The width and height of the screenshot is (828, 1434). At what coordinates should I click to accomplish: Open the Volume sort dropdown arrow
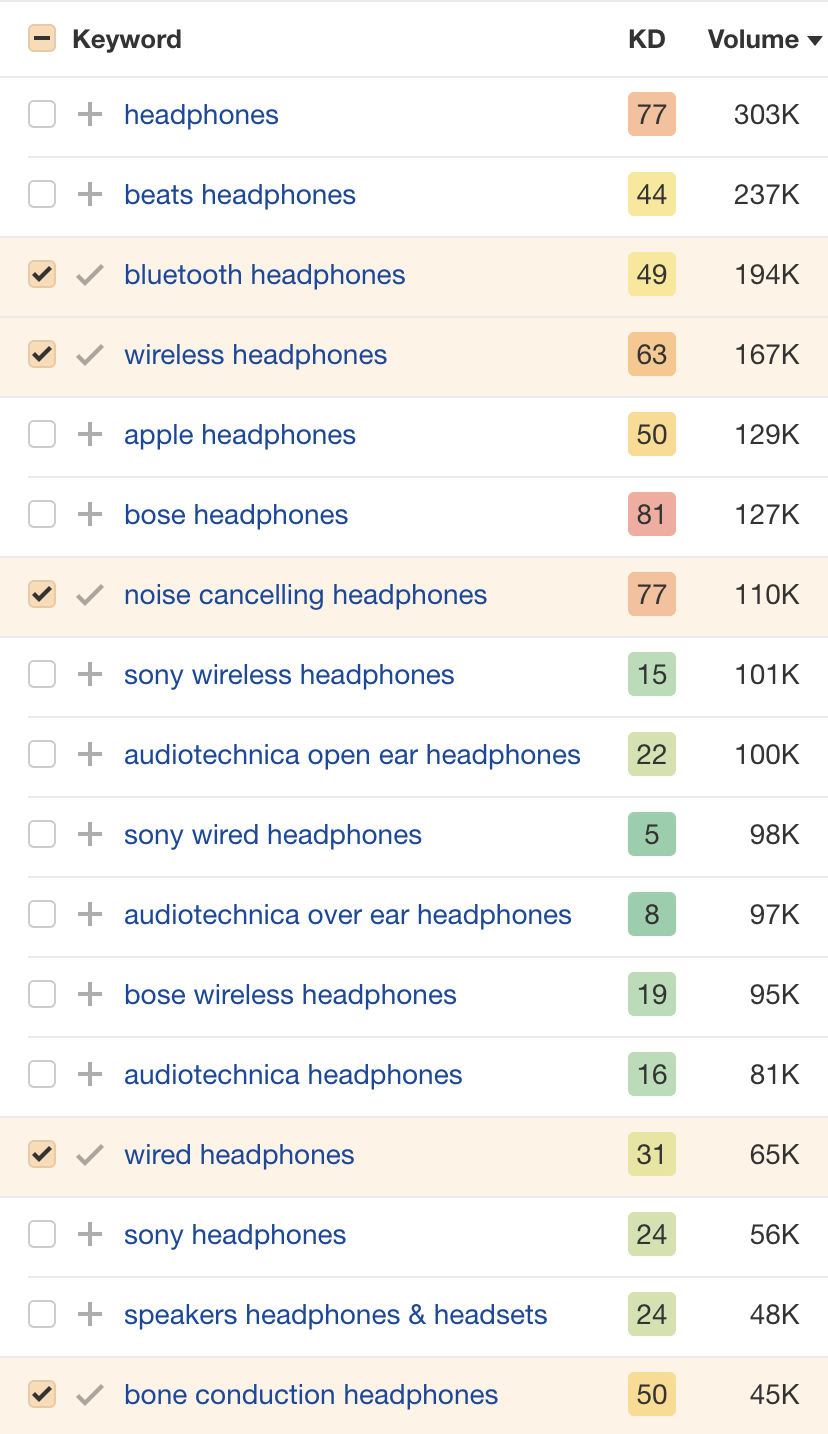click(x=816, y=40)
